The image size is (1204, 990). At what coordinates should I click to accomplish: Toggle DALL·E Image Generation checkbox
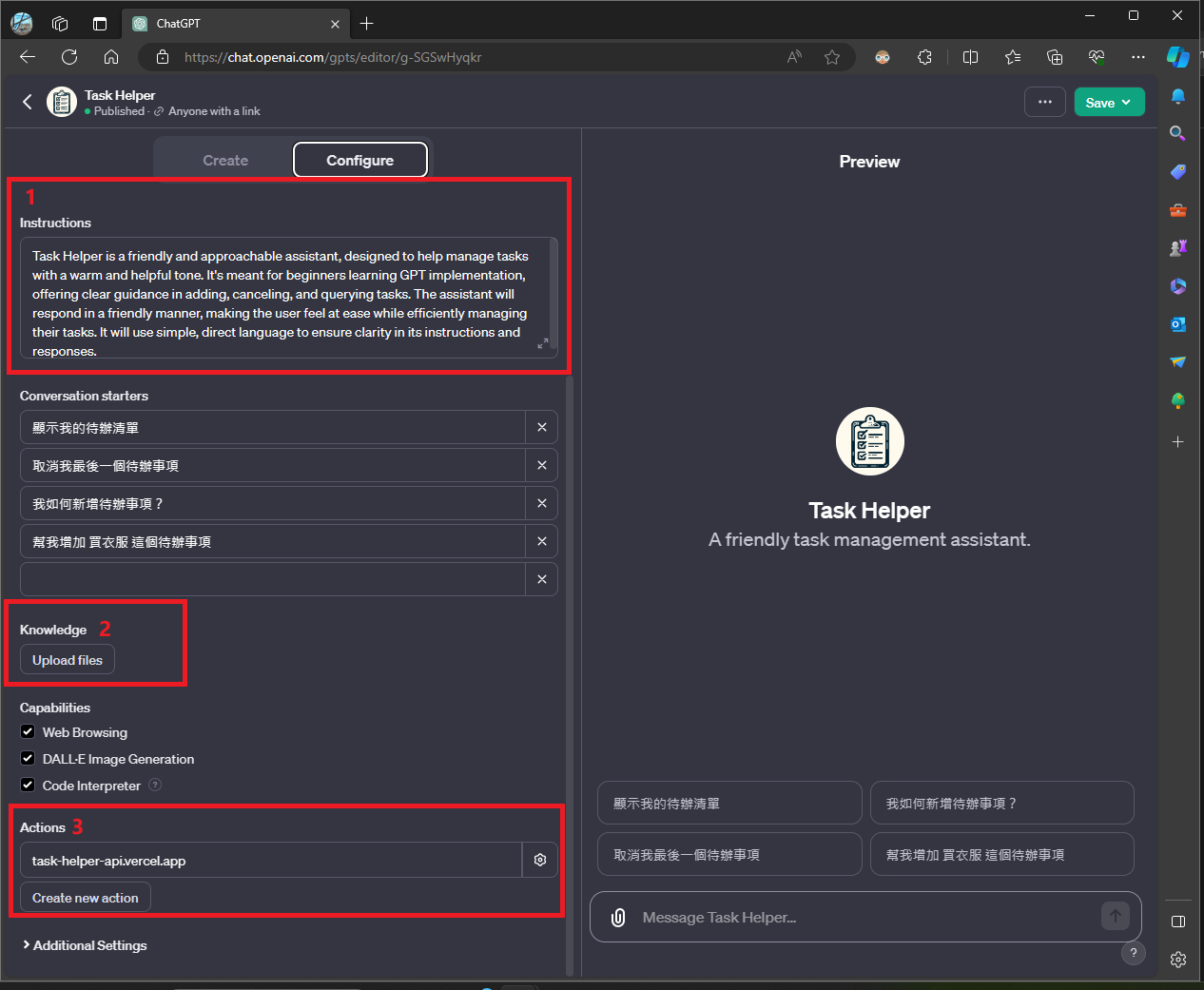(x=28, y=758)
